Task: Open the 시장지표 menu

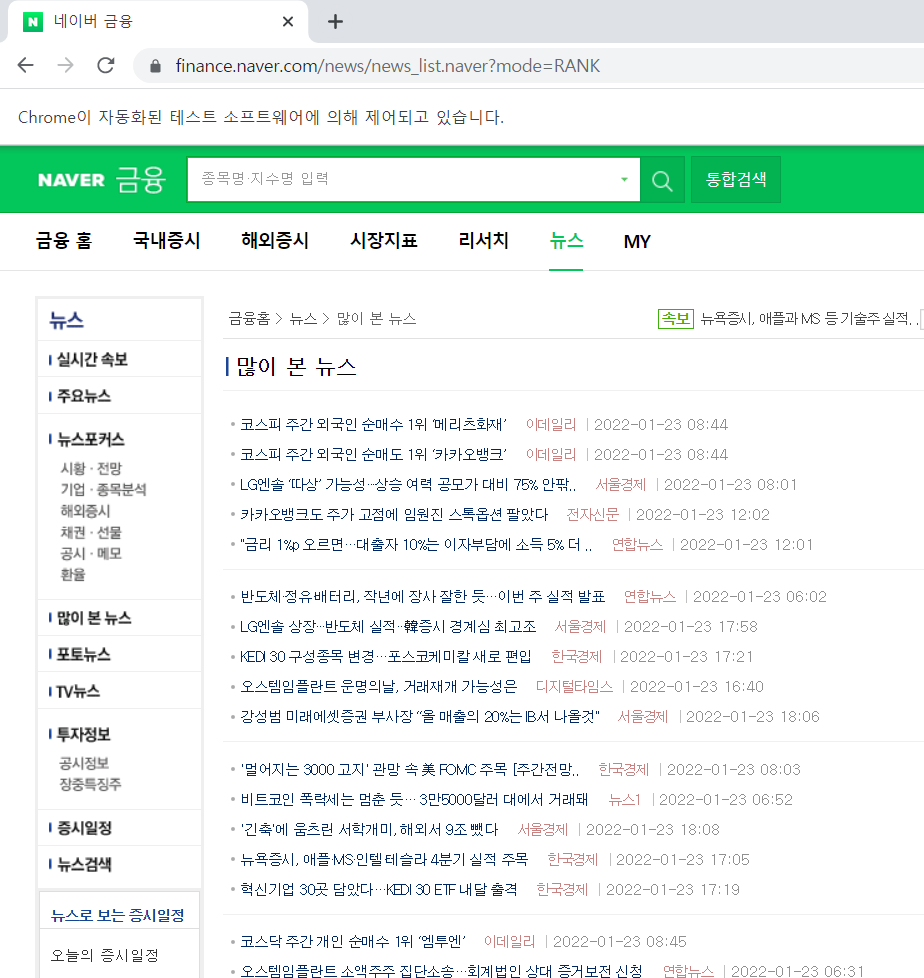Action: [x=384, y=241]
